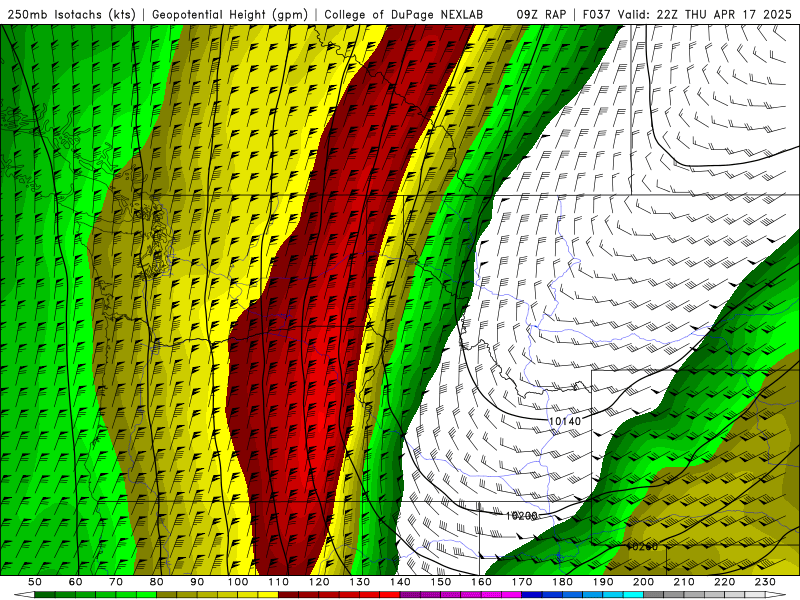
Task: Click the 'F037' forecast hour text
Action: 596,14
